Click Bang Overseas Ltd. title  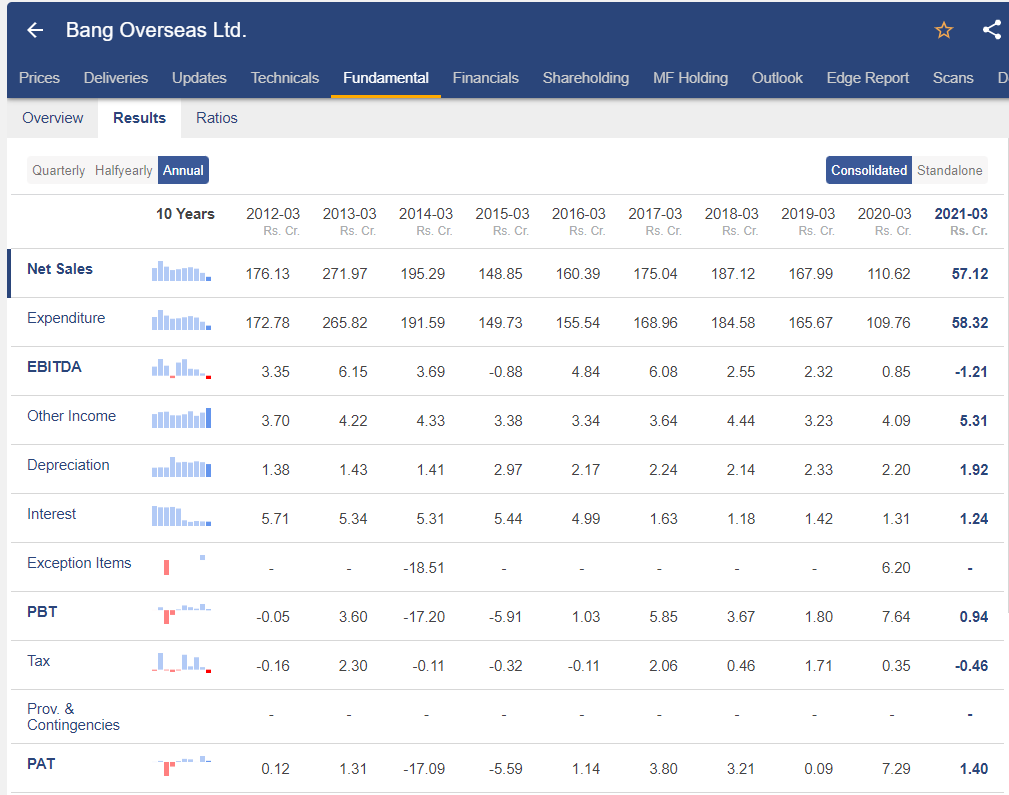click(x=156, y=30)
